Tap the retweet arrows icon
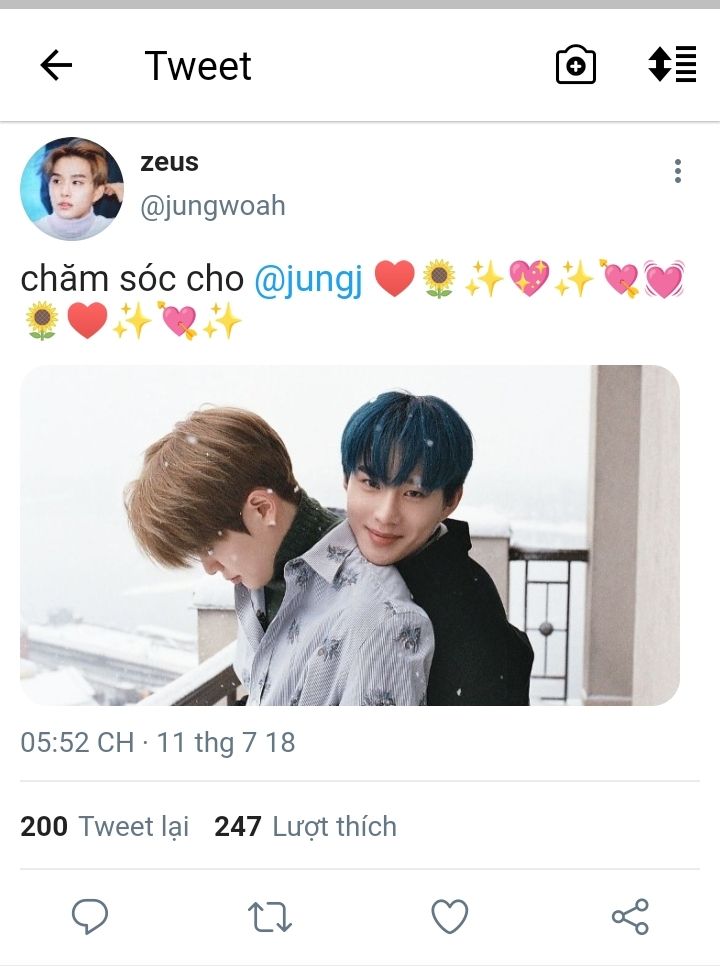This screenshot has width=720, height=966. coord(269,916)
